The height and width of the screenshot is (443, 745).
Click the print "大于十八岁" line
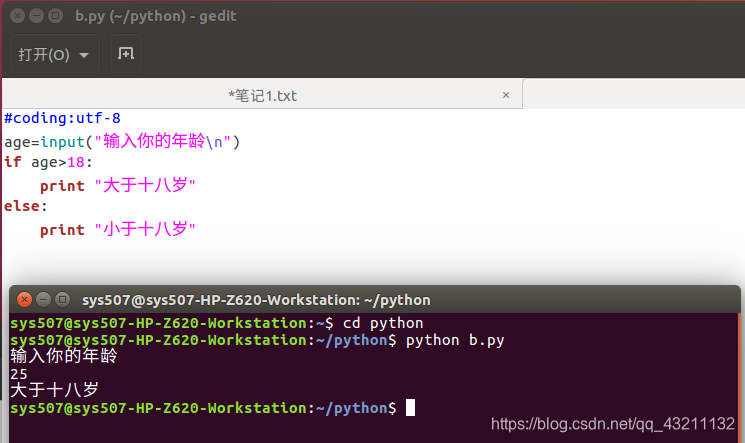pos(117,185)
